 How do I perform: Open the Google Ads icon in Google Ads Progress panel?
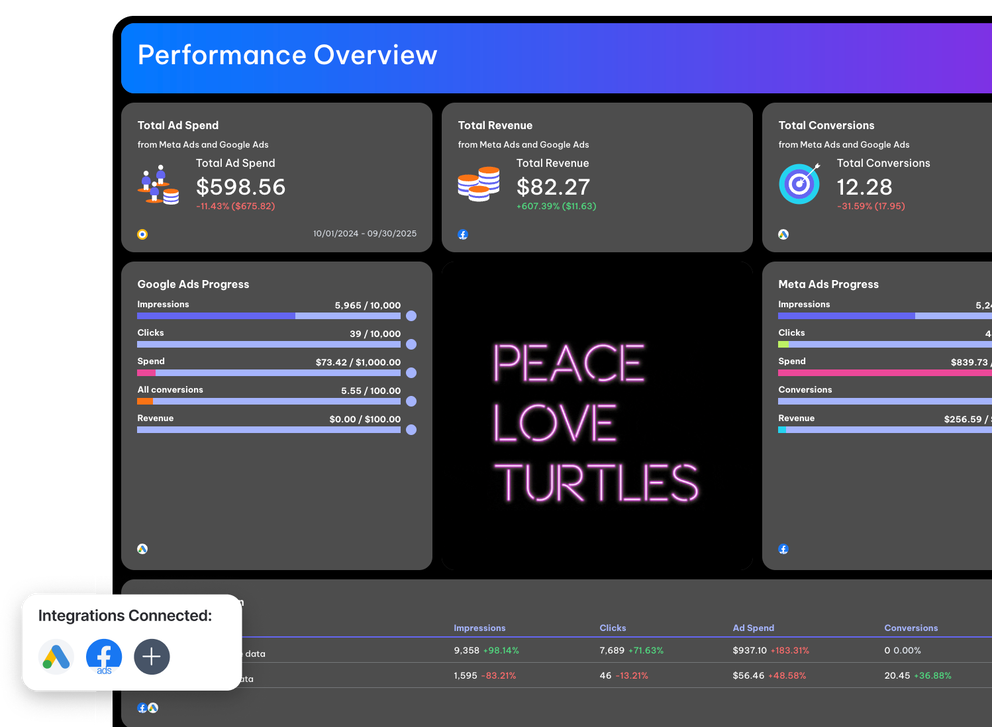(x=142, y=549)
